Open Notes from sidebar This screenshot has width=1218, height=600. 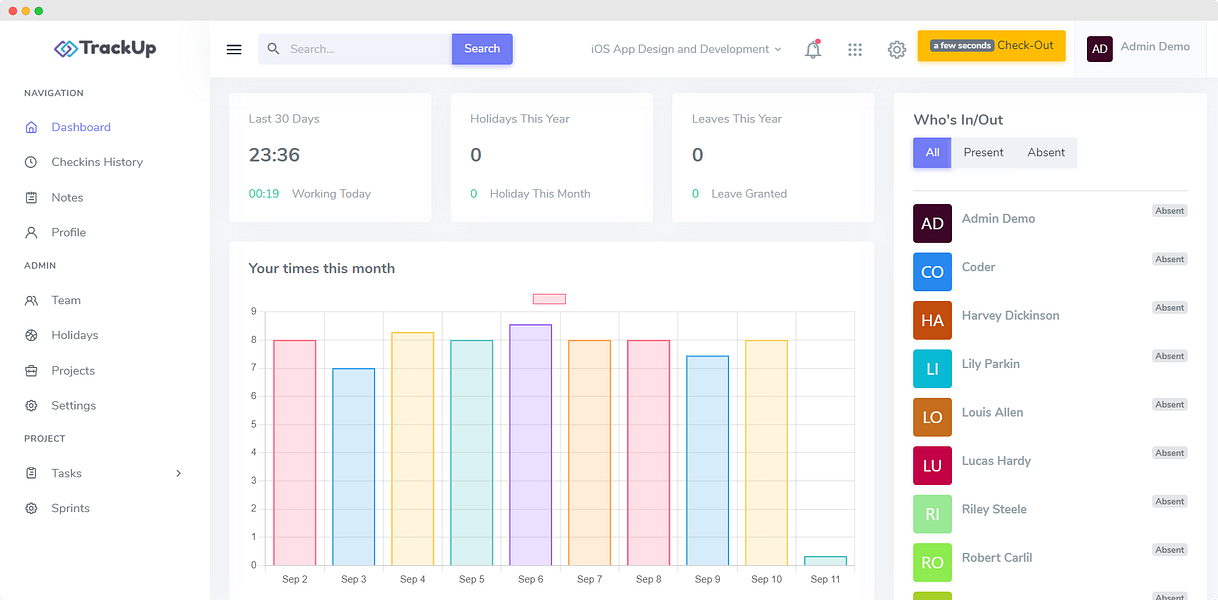pos(67,197)
